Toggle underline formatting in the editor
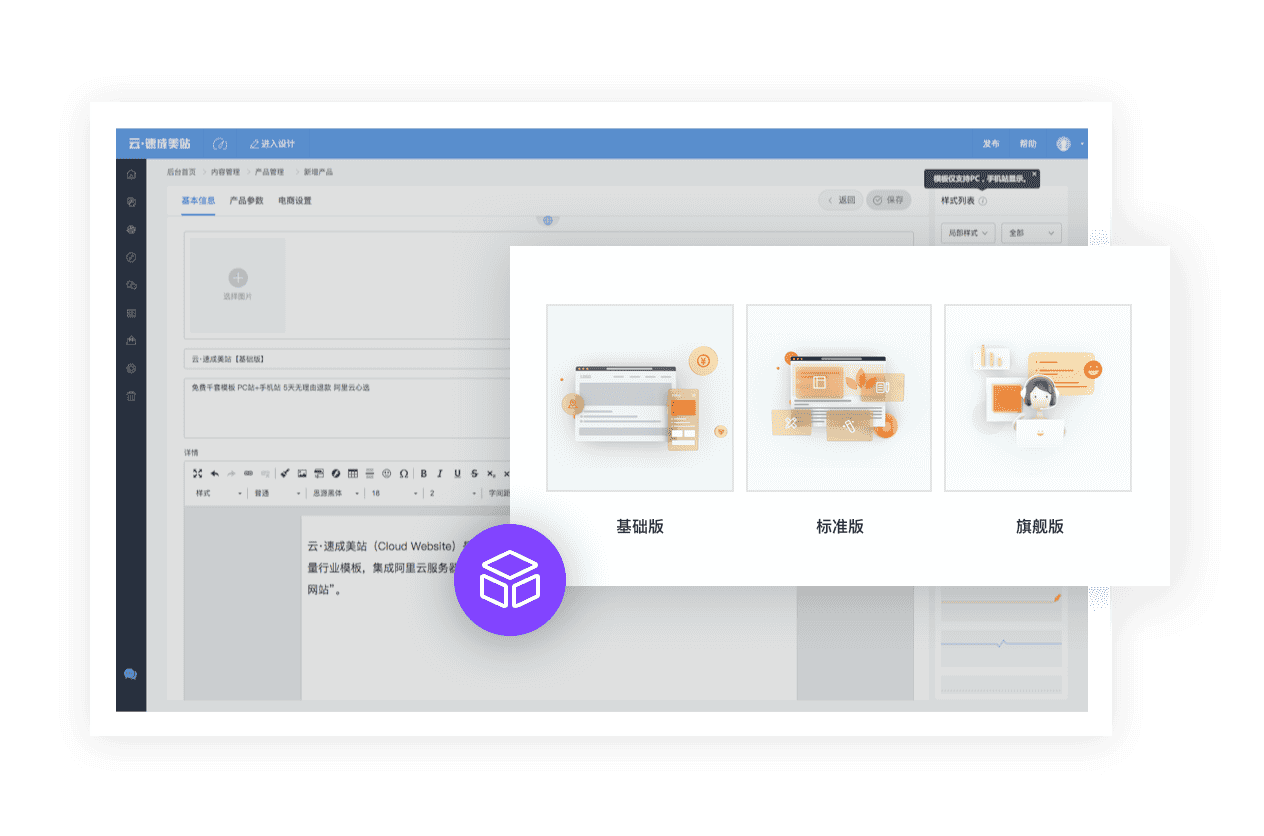Viewport: 1264px width, 836px height. [457, 474]
